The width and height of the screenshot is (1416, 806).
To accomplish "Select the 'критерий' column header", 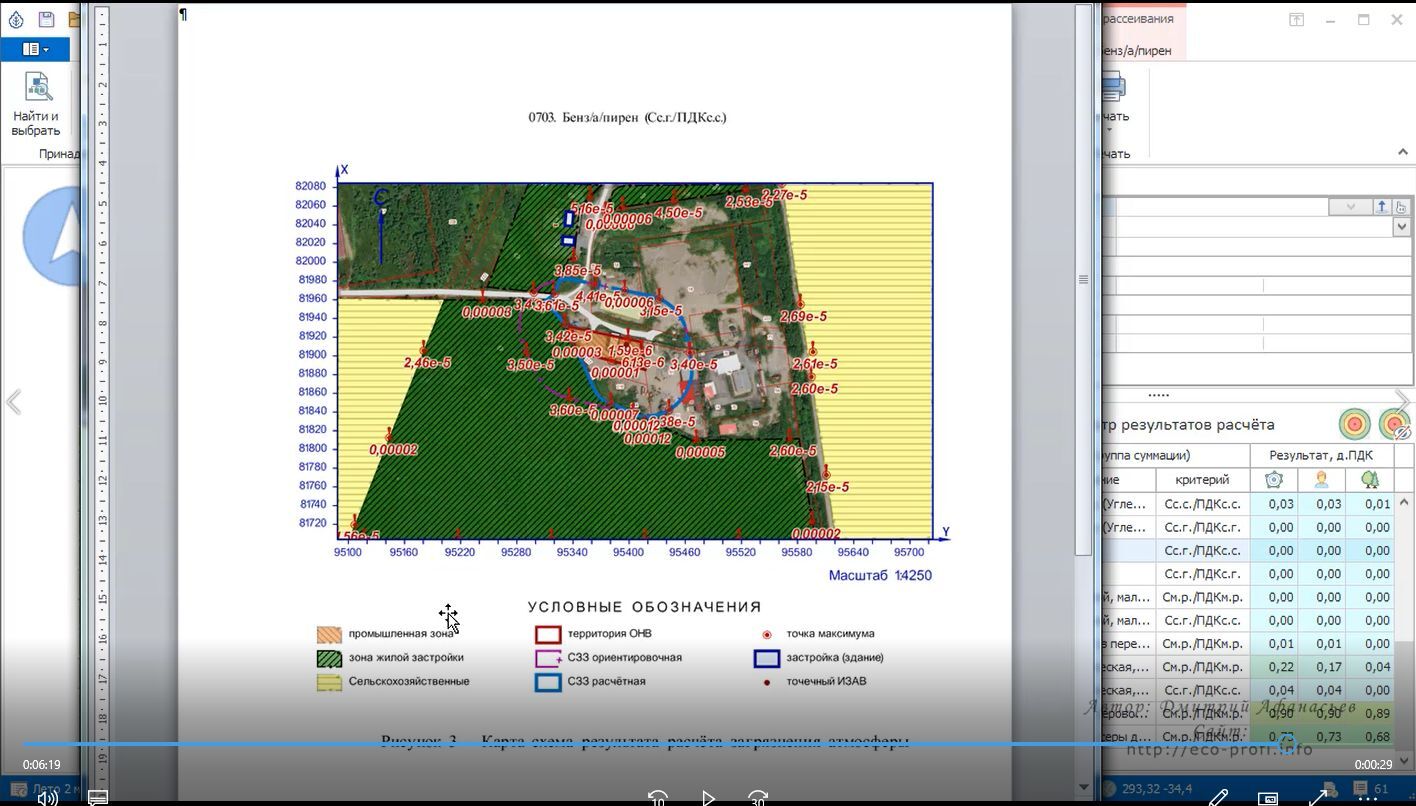I will click(1202, 480).
